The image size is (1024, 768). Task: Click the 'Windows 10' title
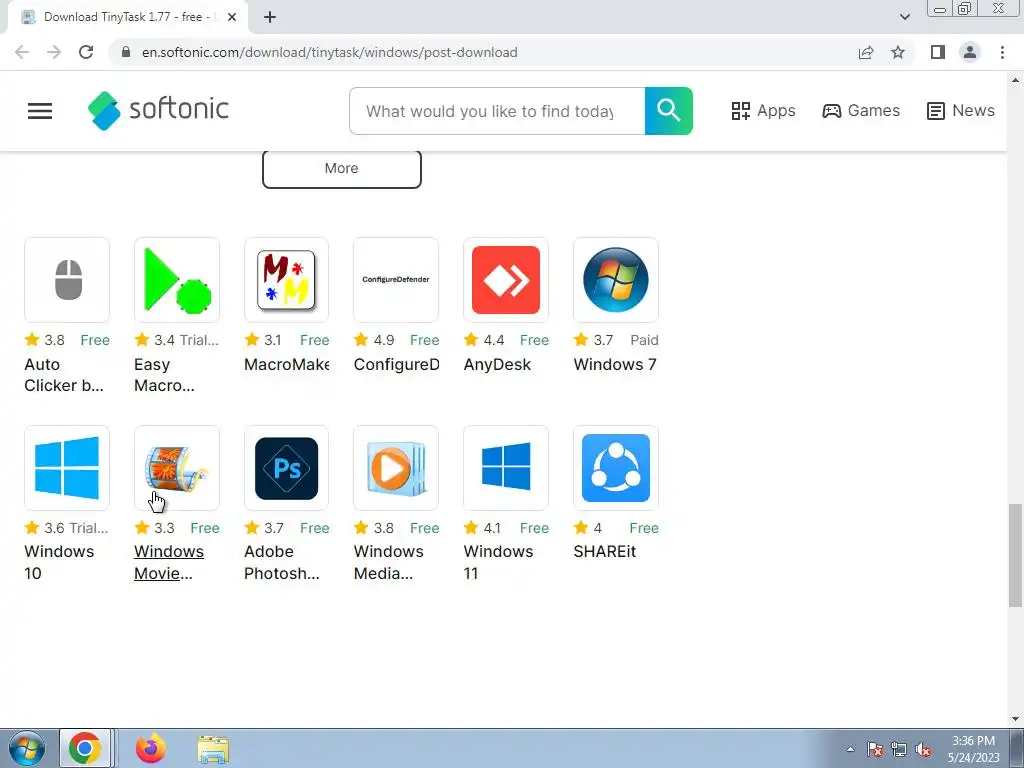pos(59,562)
